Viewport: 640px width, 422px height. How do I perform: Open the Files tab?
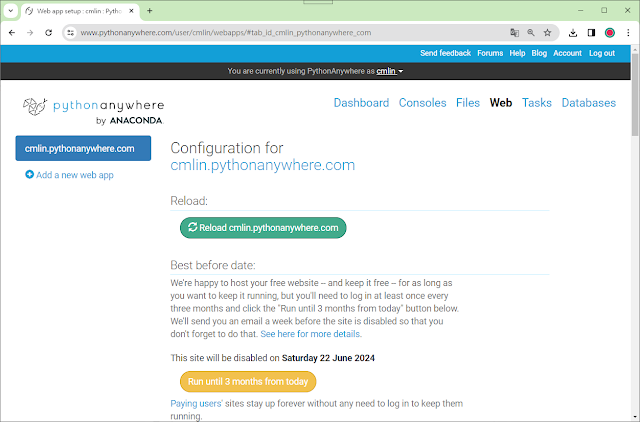pyautogui.click(x=468, y=103)
